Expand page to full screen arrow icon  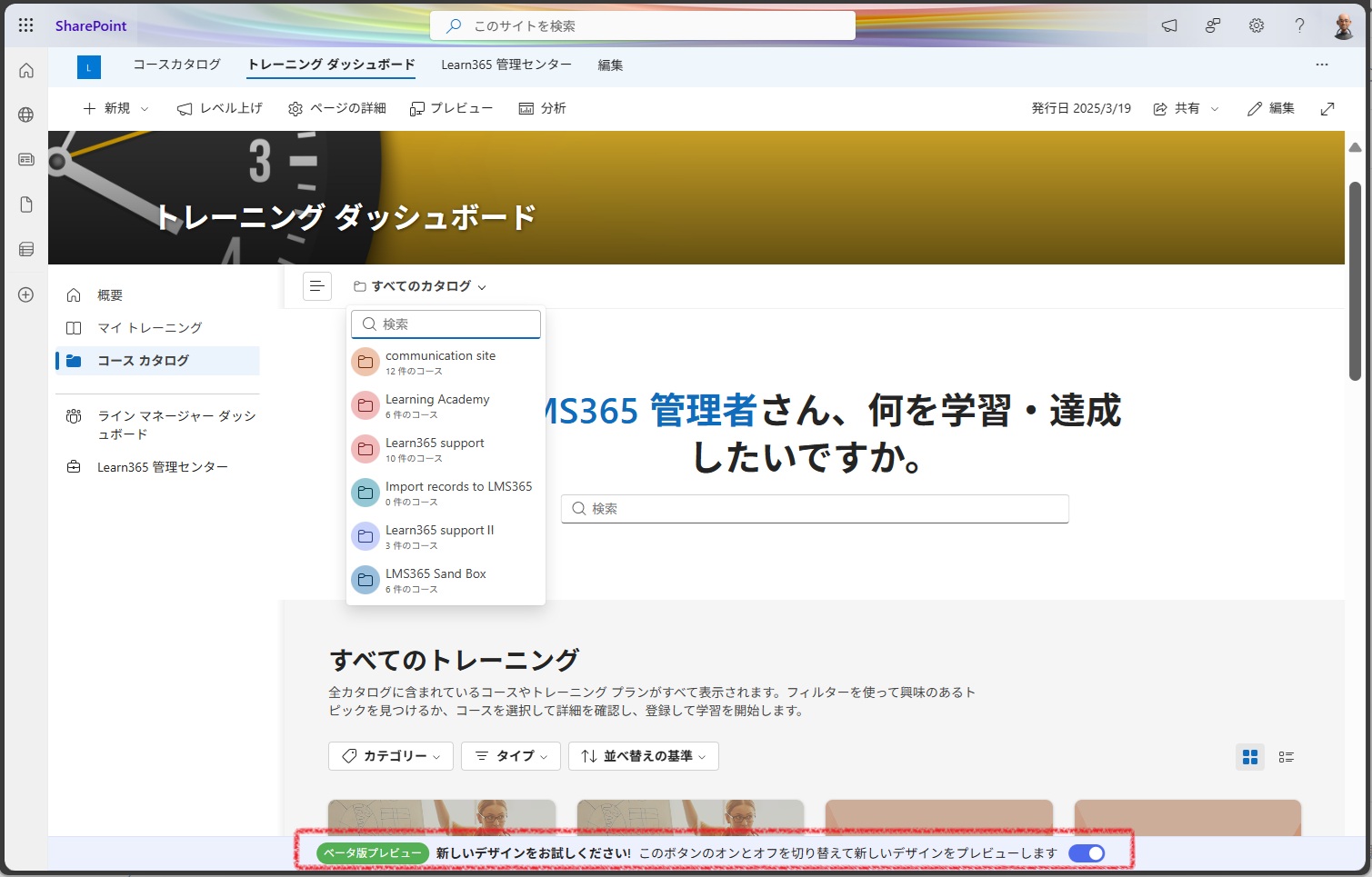[x=1327, y=108]
